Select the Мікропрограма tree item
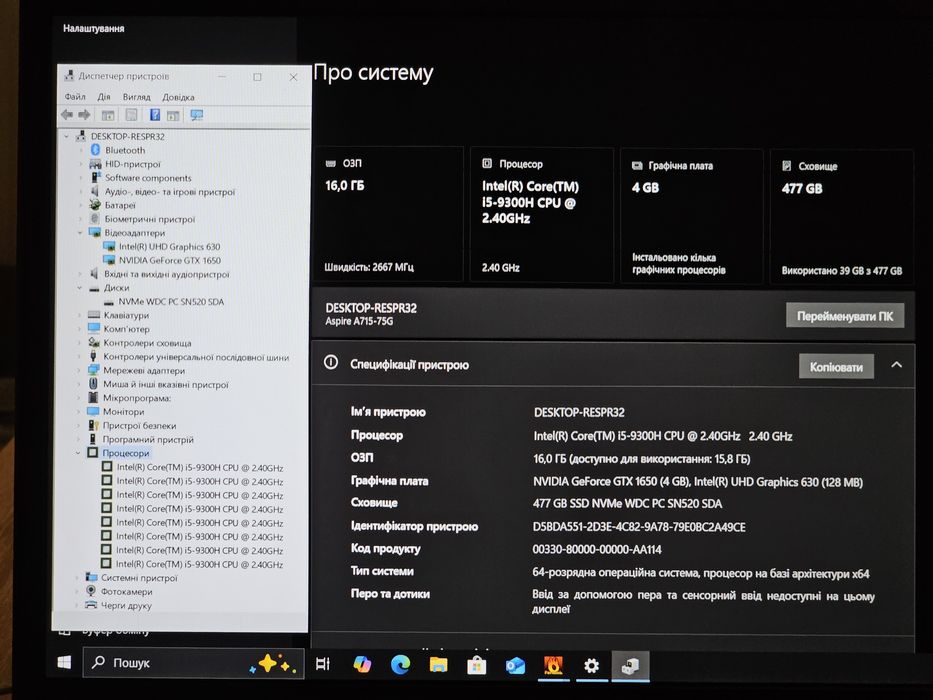 tap(137, 398)
